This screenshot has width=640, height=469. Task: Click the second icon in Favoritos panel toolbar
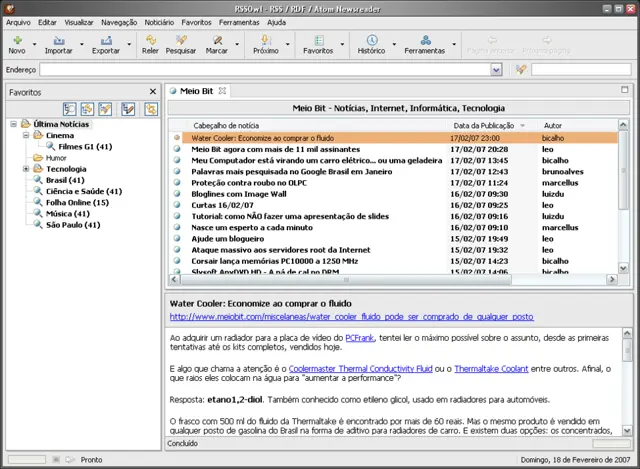(87, 109)
